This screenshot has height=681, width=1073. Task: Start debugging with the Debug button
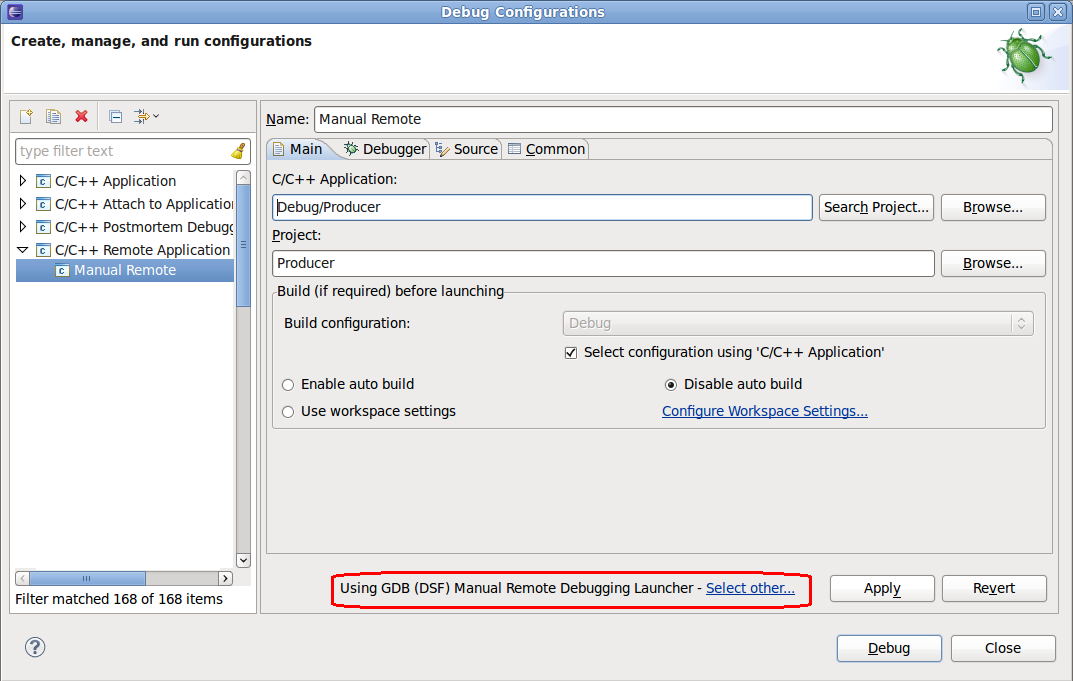point(889,648)
